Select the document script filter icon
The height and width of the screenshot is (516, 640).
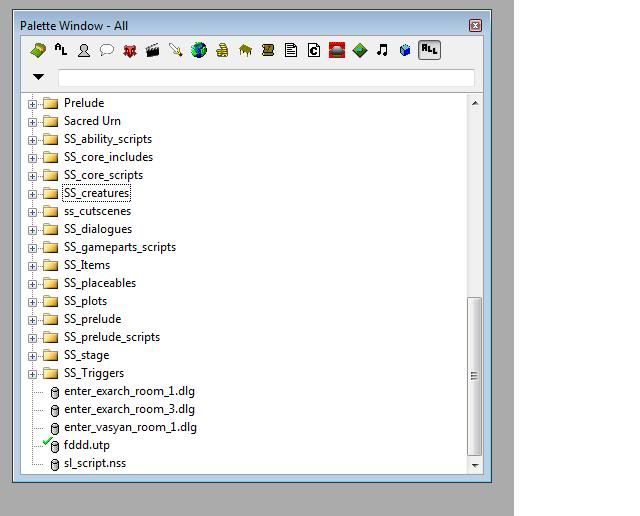point(290,50)
